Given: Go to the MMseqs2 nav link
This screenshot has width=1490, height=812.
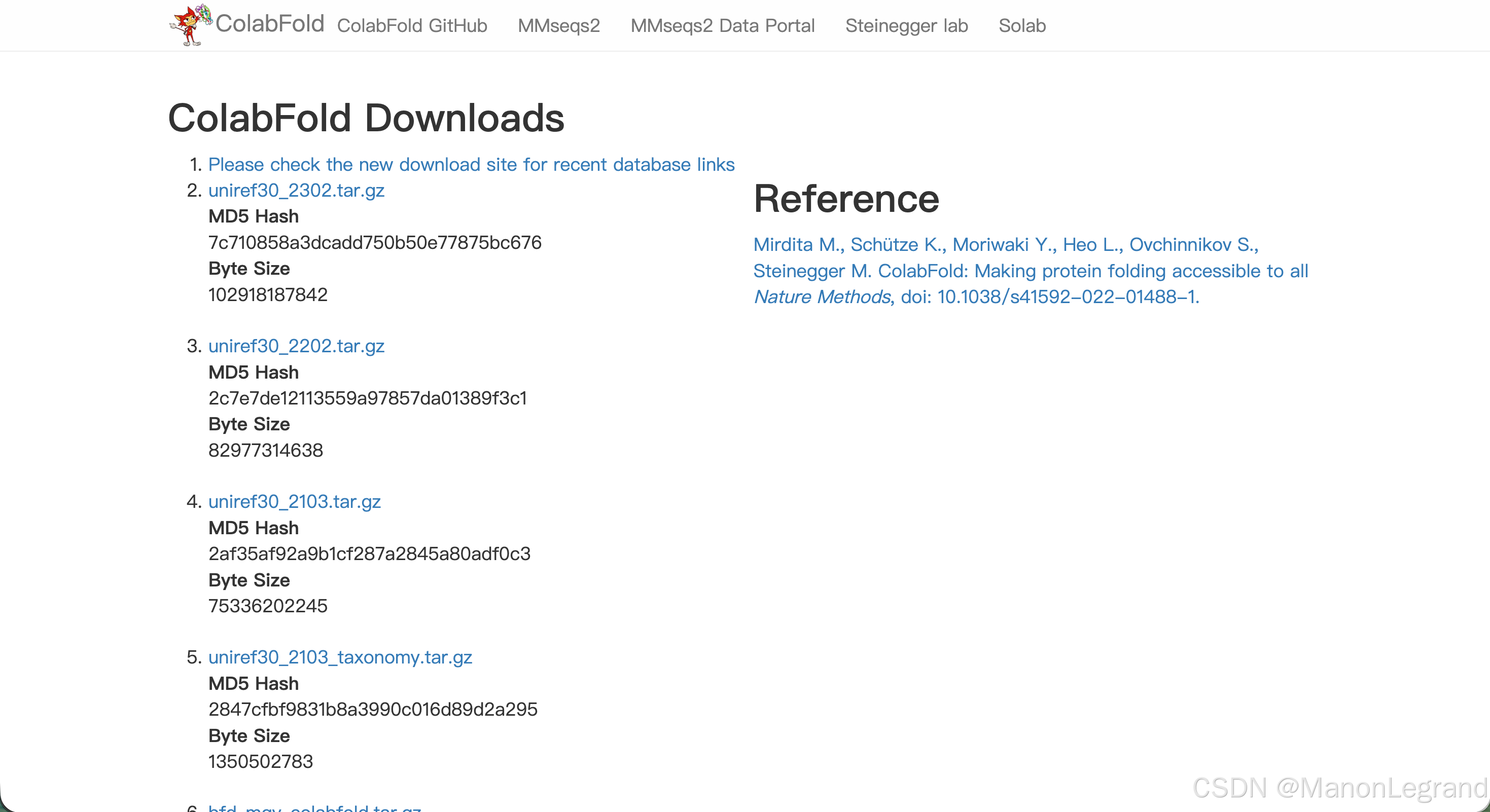Looking at the screenshot, I should [559, 25].
